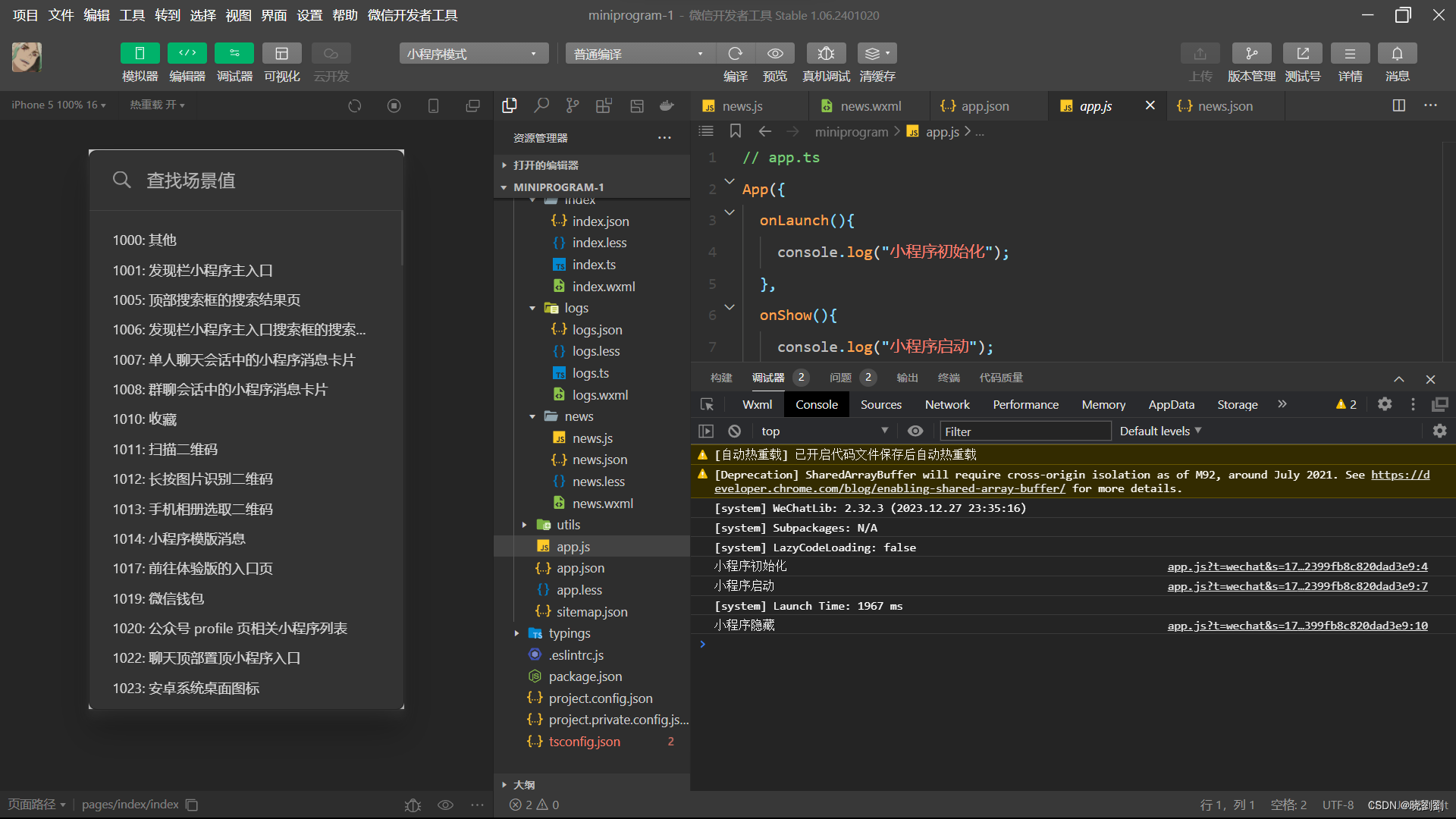Screen dimensions: 1456x819
Task: Switch to the Network tab
Action: point(946,405)
